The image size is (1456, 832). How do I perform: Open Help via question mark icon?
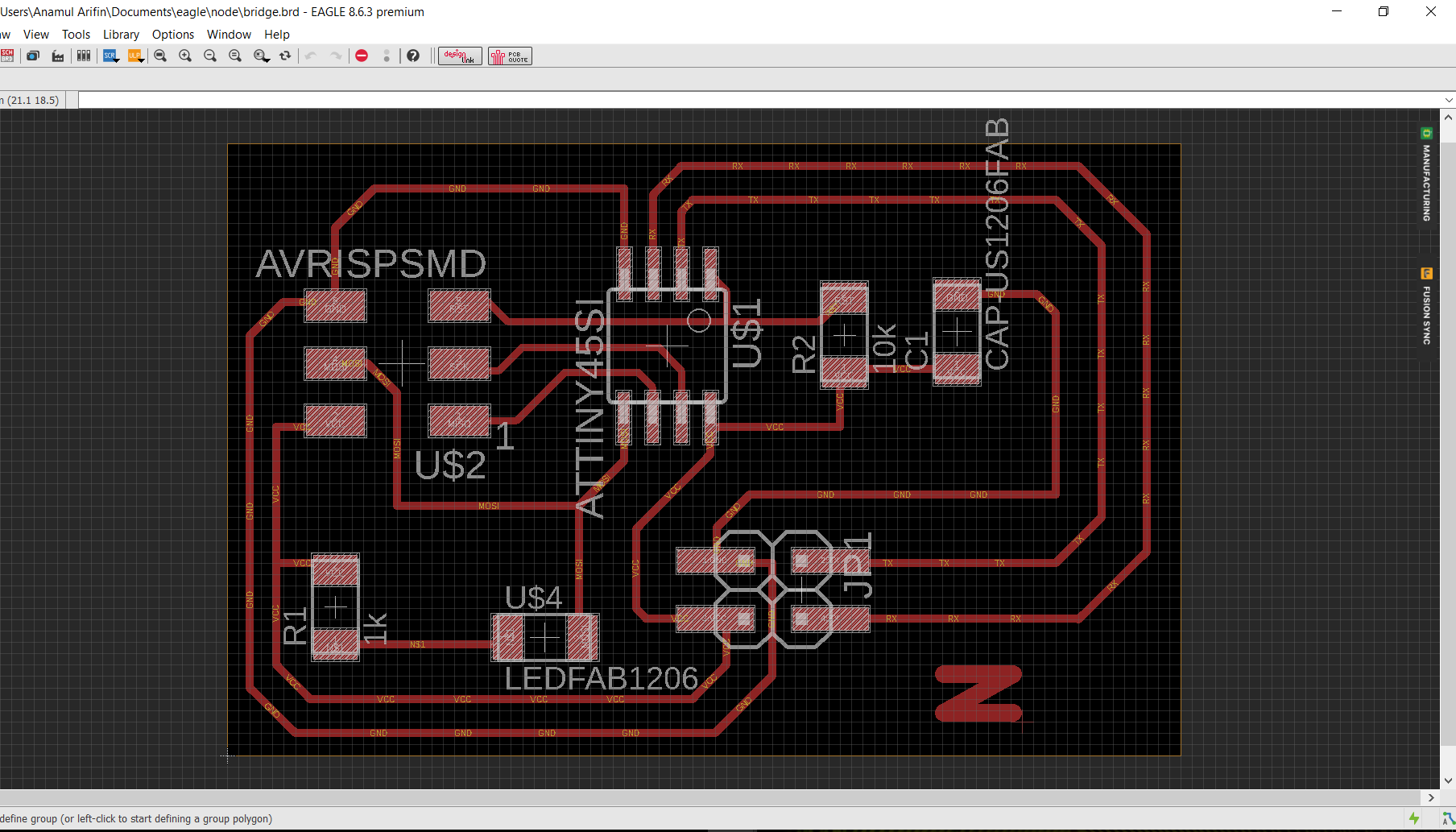click(413, 56)
